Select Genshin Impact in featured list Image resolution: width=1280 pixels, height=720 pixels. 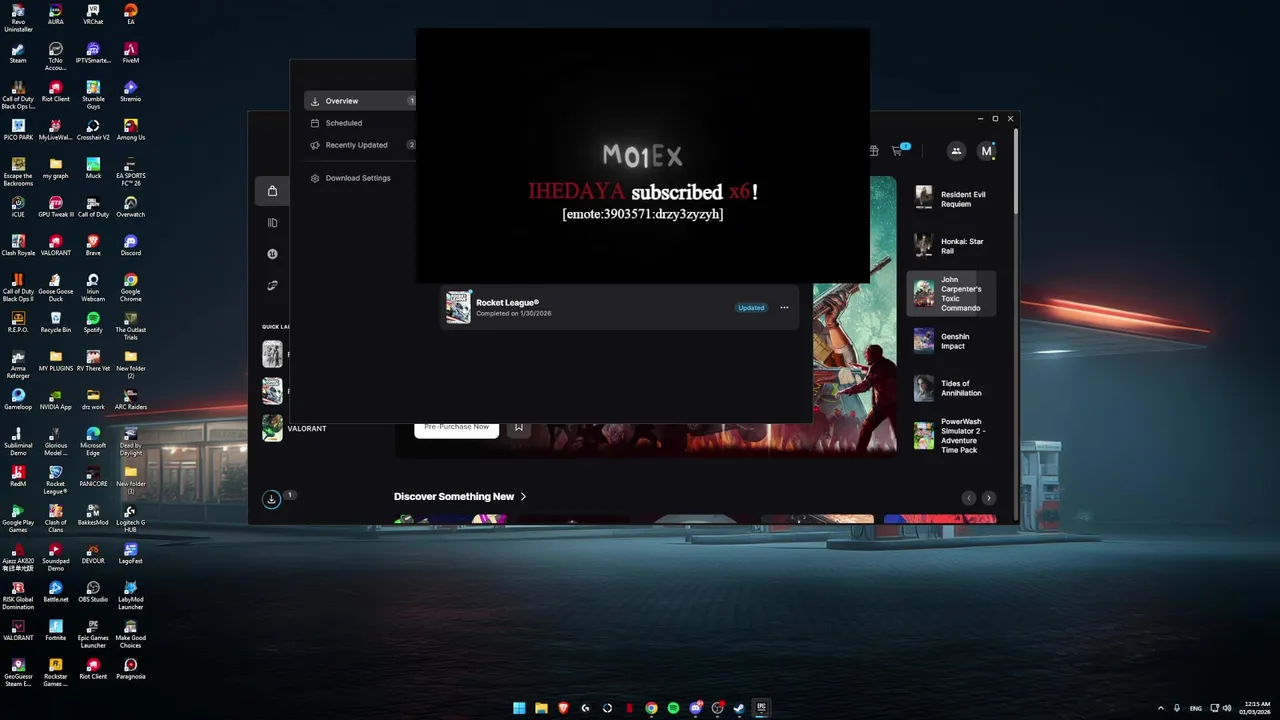tap(951, 341)
